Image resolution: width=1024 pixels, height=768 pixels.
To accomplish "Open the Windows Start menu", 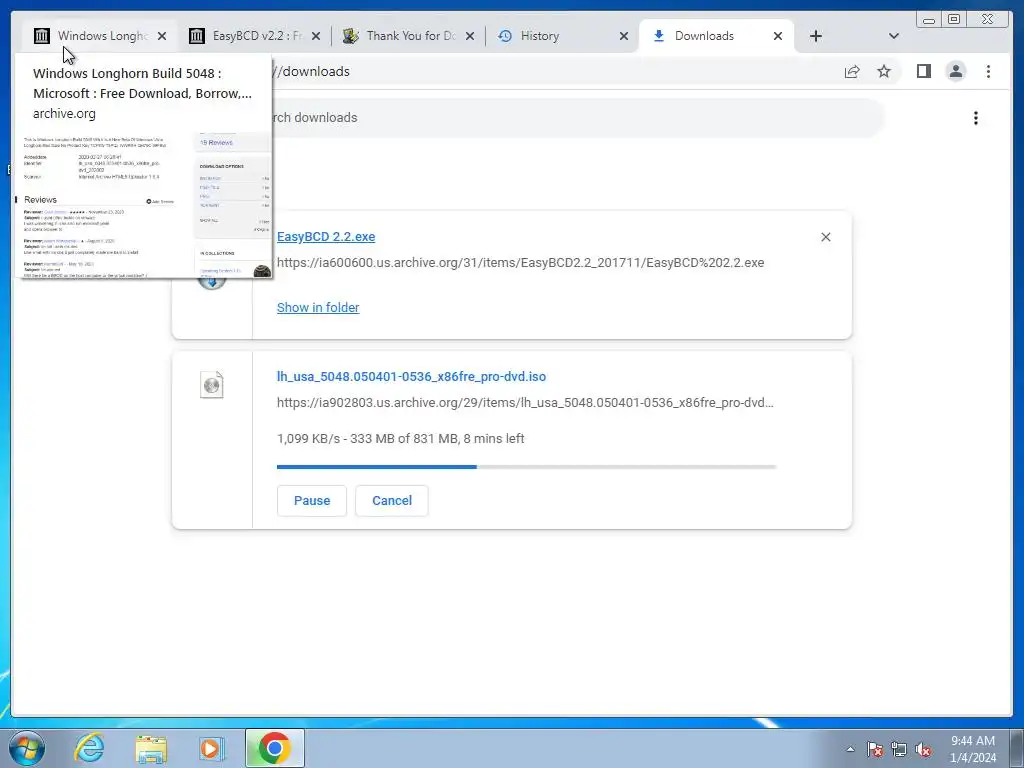I will (x=27, y=748).
